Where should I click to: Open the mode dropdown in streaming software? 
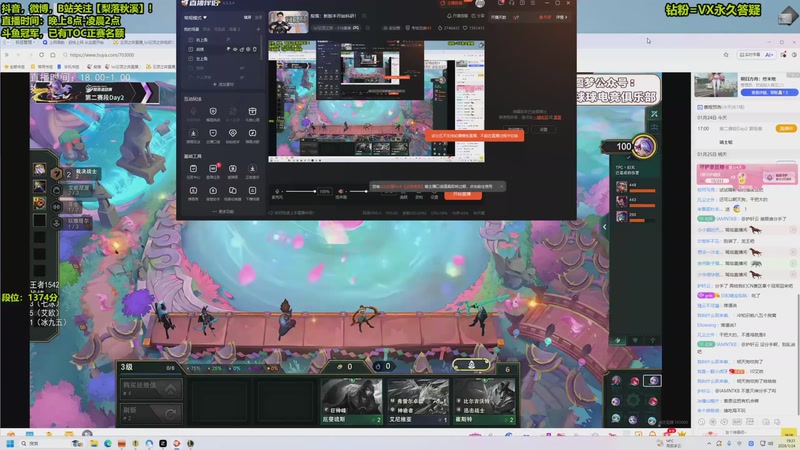click(x=195, y=17)
